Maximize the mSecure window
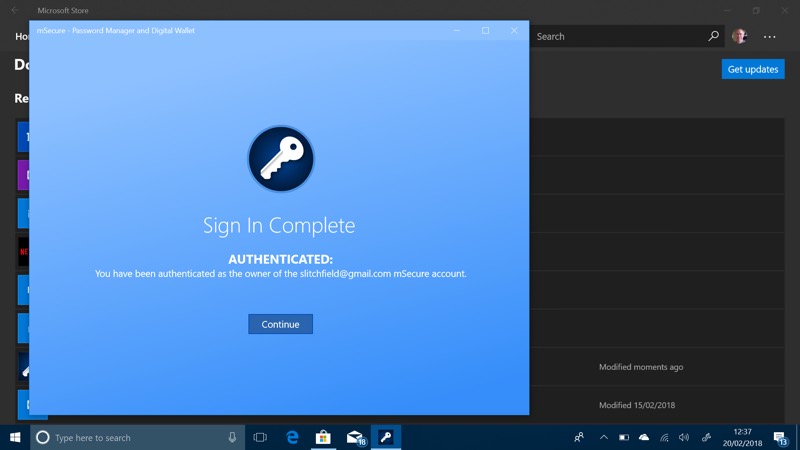Viewport: 800px width, 450px height. click(485, 31)
